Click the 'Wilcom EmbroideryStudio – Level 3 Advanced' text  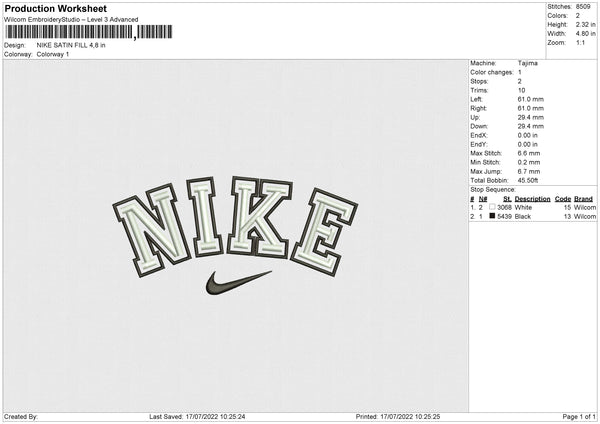(x=71, y=20)
